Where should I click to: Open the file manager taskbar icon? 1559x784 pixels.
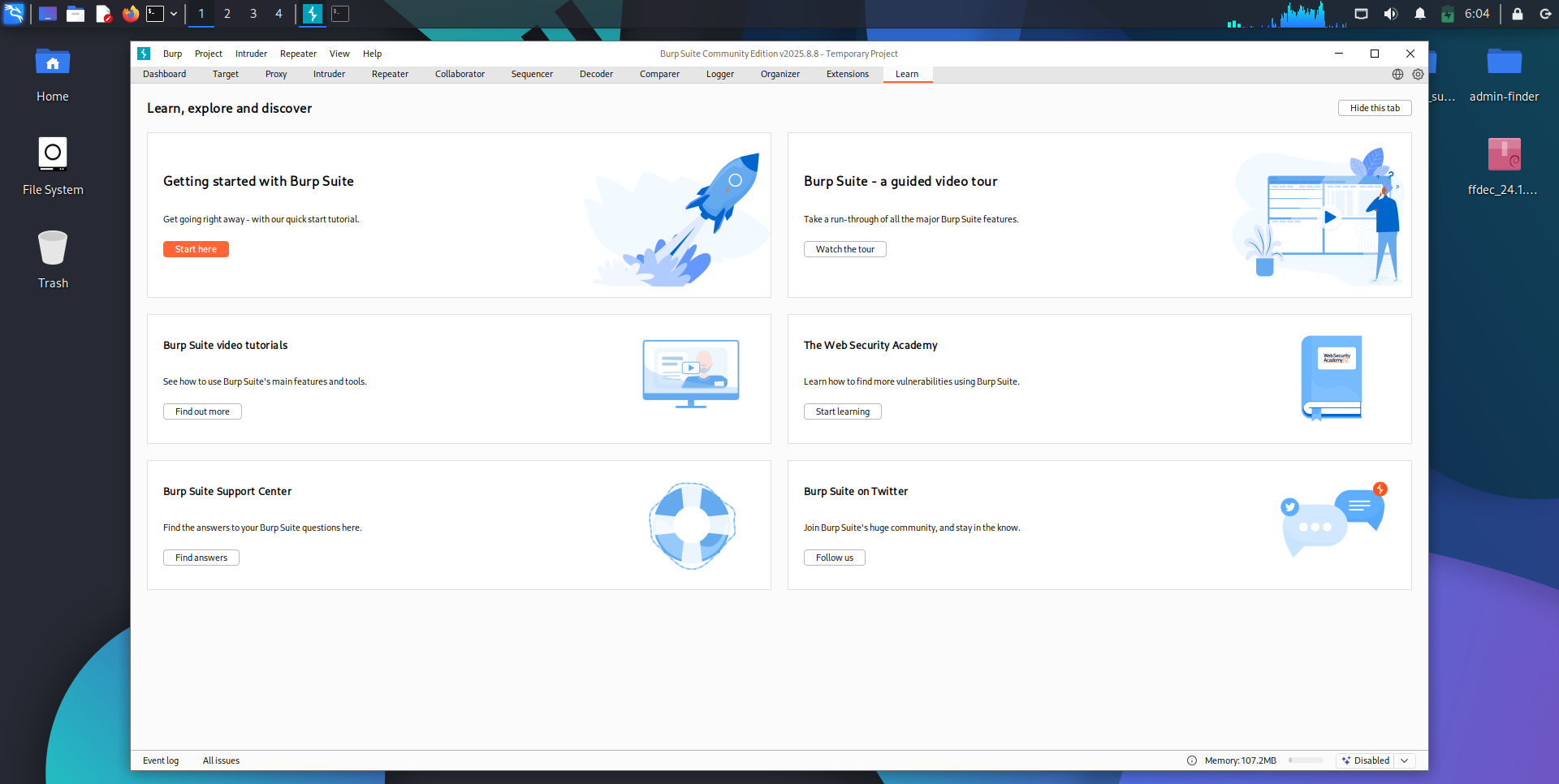(x=76, y=14)
